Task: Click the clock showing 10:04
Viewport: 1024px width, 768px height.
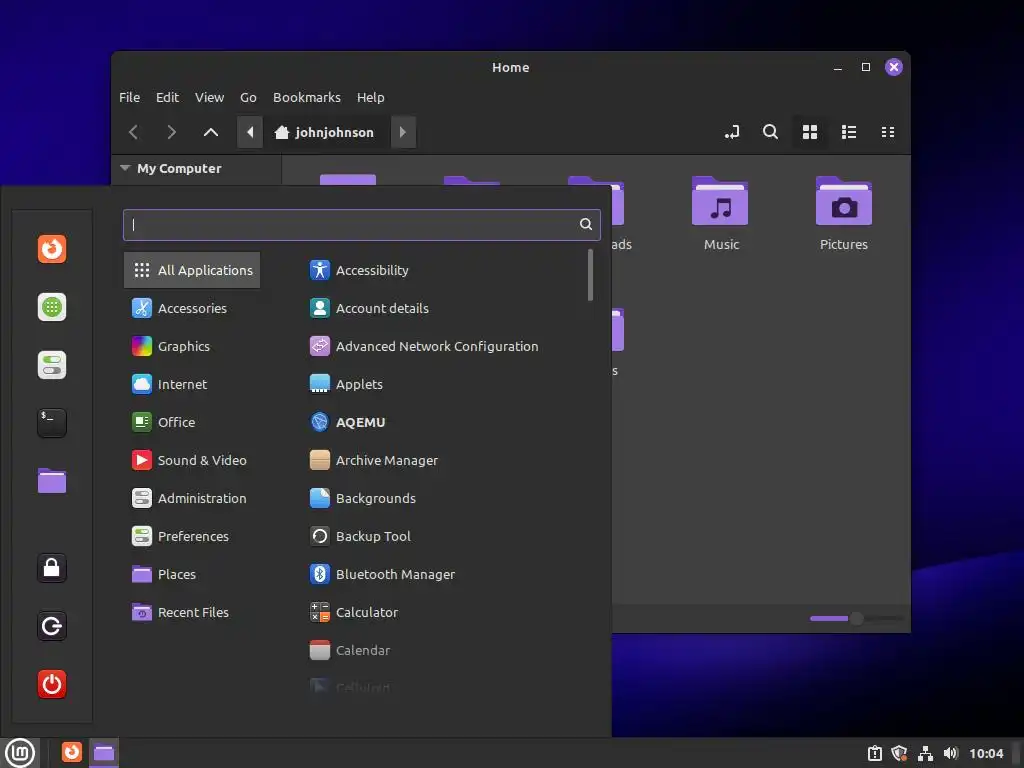Action: click(986, 753)
